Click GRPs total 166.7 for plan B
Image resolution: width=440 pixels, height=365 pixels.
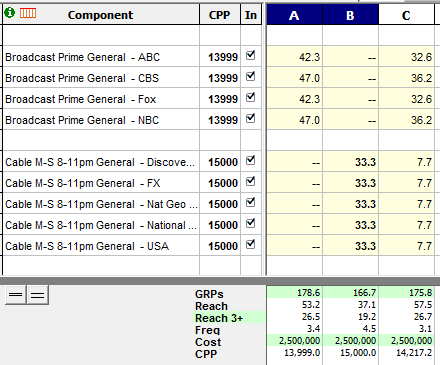[364, 293]
